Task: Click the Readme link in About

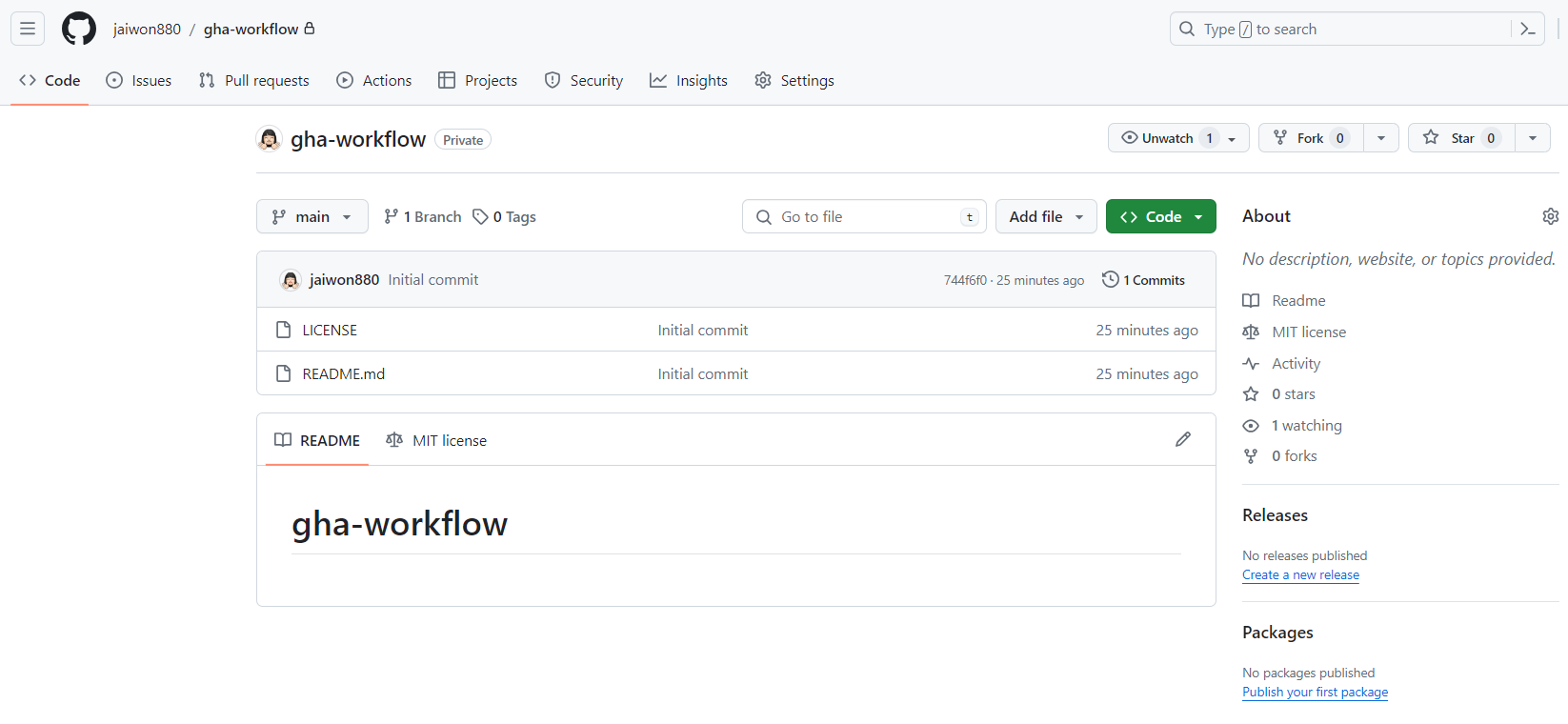Action: tap(1298, 300)
